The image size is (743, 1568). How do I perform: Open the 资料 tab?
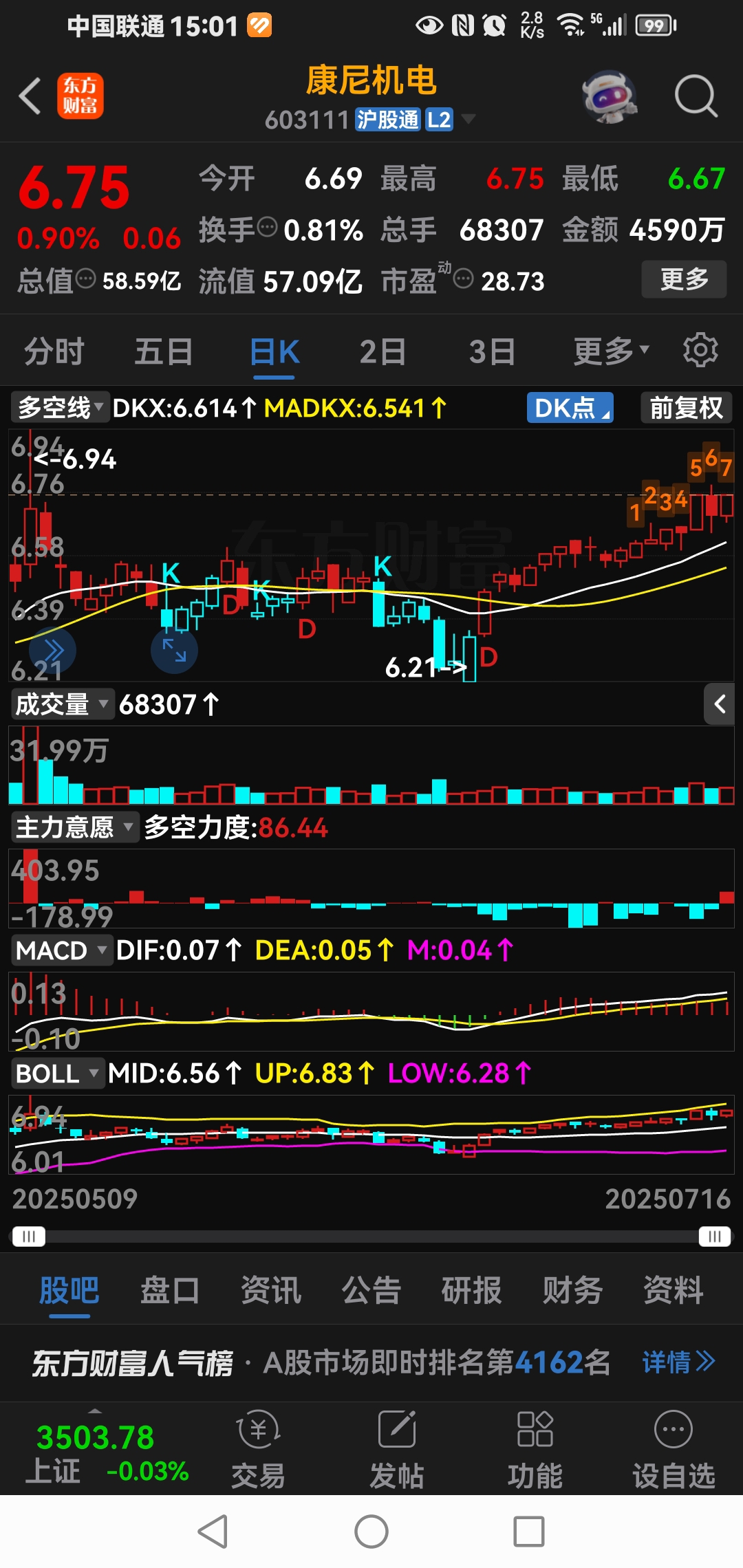pyautogui.click(x=674, y=1289)
